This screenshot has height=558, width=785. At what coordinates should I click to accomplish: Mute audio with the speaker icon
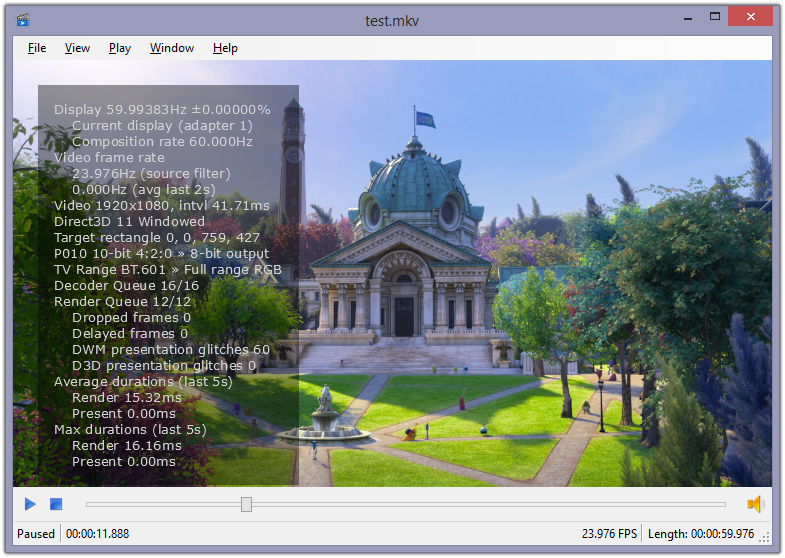755,504
